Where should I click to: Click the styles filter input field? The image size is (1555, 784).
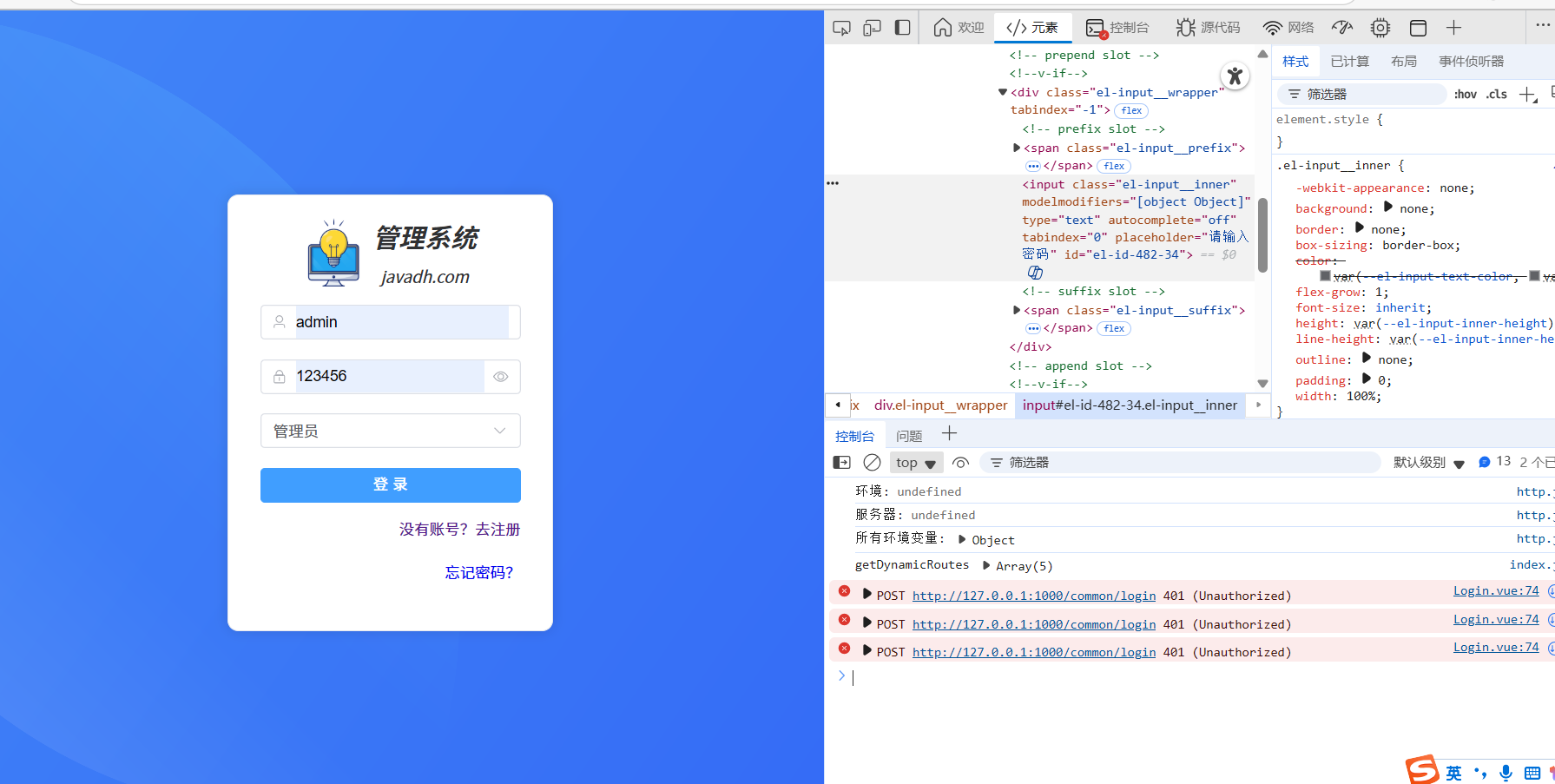pyautogui.click(x=1361, y=94)
